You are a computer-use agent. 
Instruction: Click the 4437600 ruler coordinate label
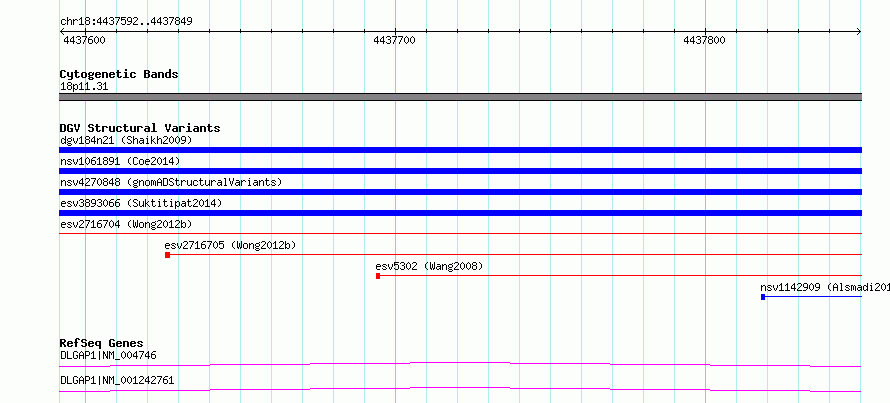coord(84,40)
